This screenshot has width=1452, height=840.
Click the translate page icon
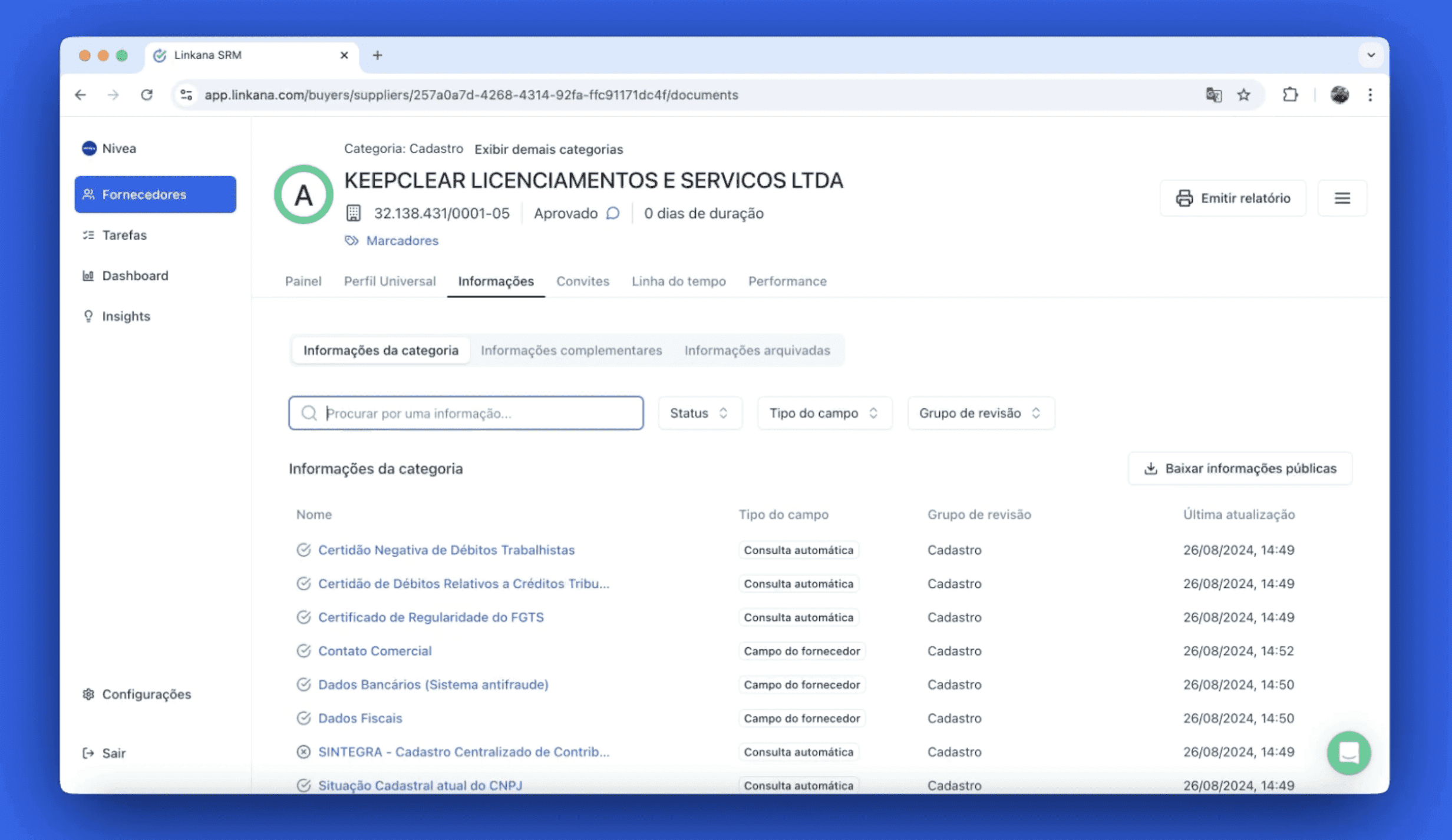click(1213, 95)
